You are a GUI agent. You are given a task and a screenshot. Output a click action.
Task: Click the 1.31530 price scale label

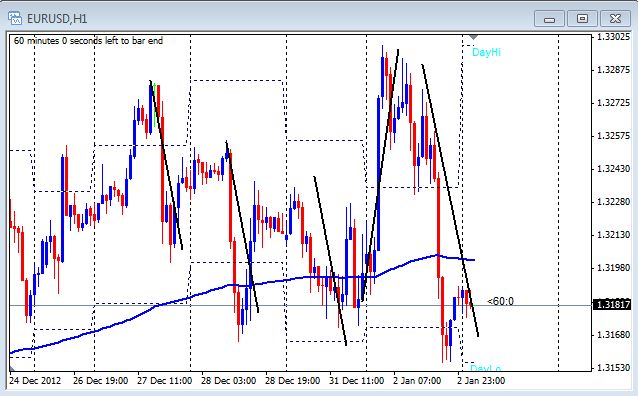[613, 368]
